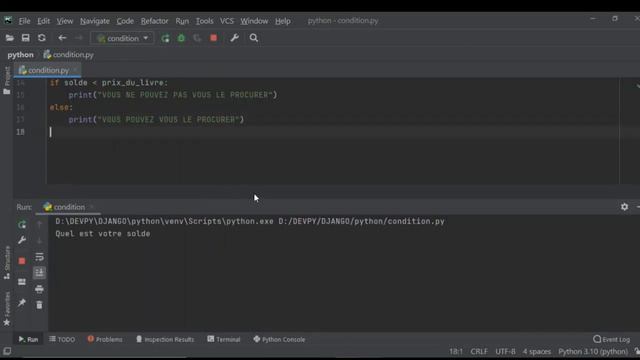Pin the Run tab
The height and width of the screenshot is (360, 640).
coord(22,303)
